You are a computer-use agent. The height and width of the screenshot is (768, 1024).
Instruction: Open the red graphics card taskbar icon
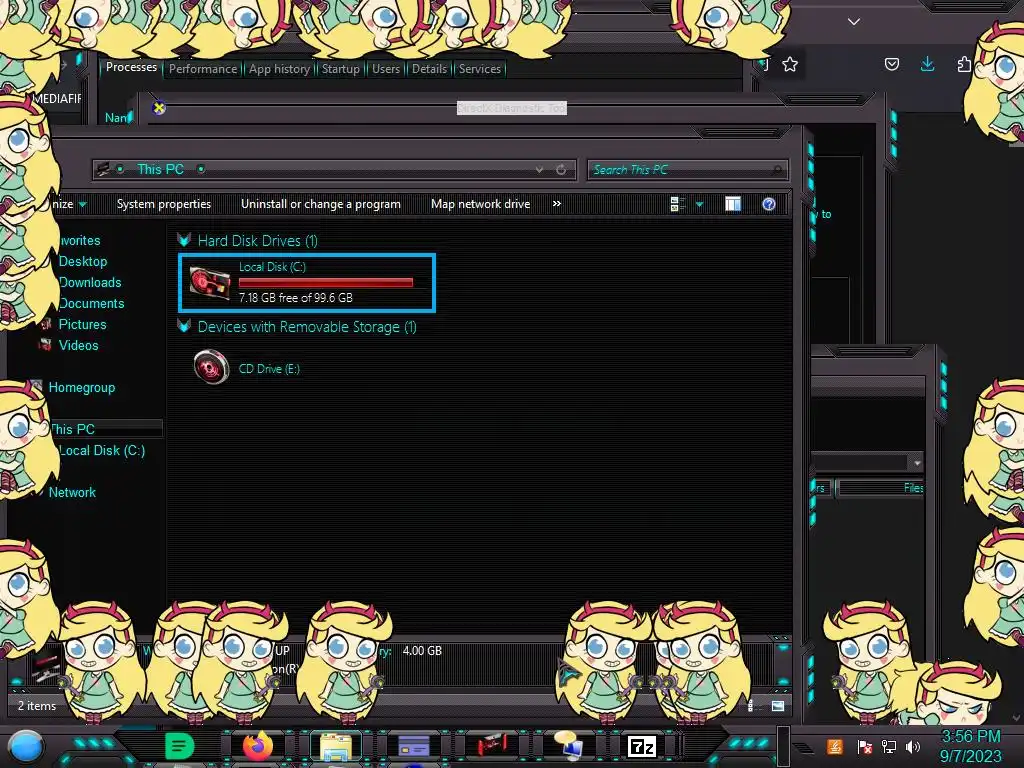point(492,746)
